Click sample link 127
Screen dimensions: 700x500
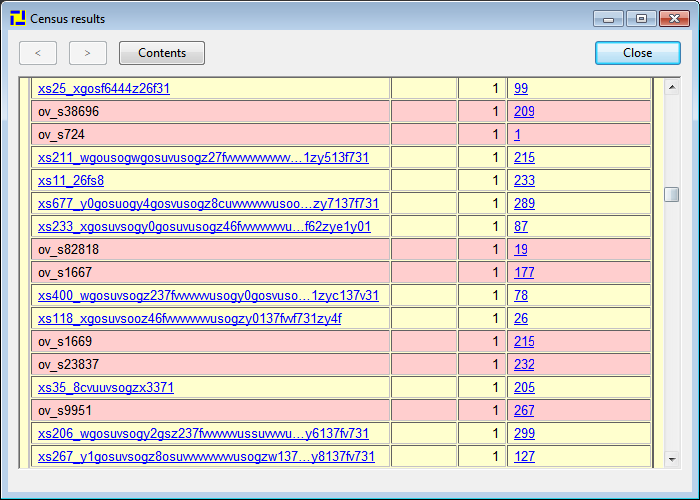(524, 456)
